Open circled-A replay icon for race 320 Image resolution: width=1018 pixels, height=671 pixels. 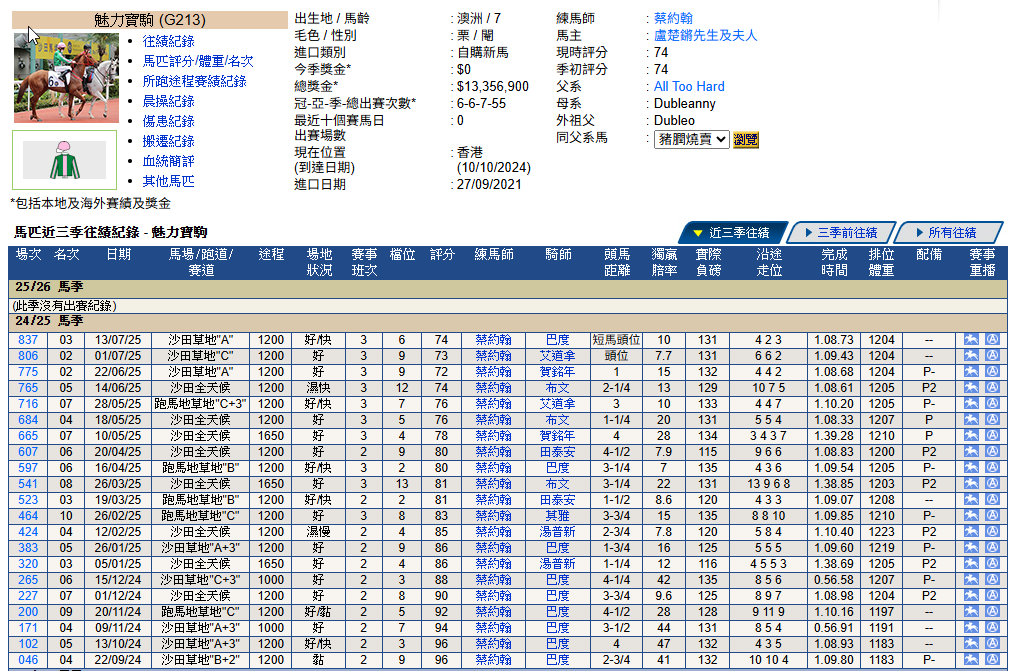coord(992,563)
